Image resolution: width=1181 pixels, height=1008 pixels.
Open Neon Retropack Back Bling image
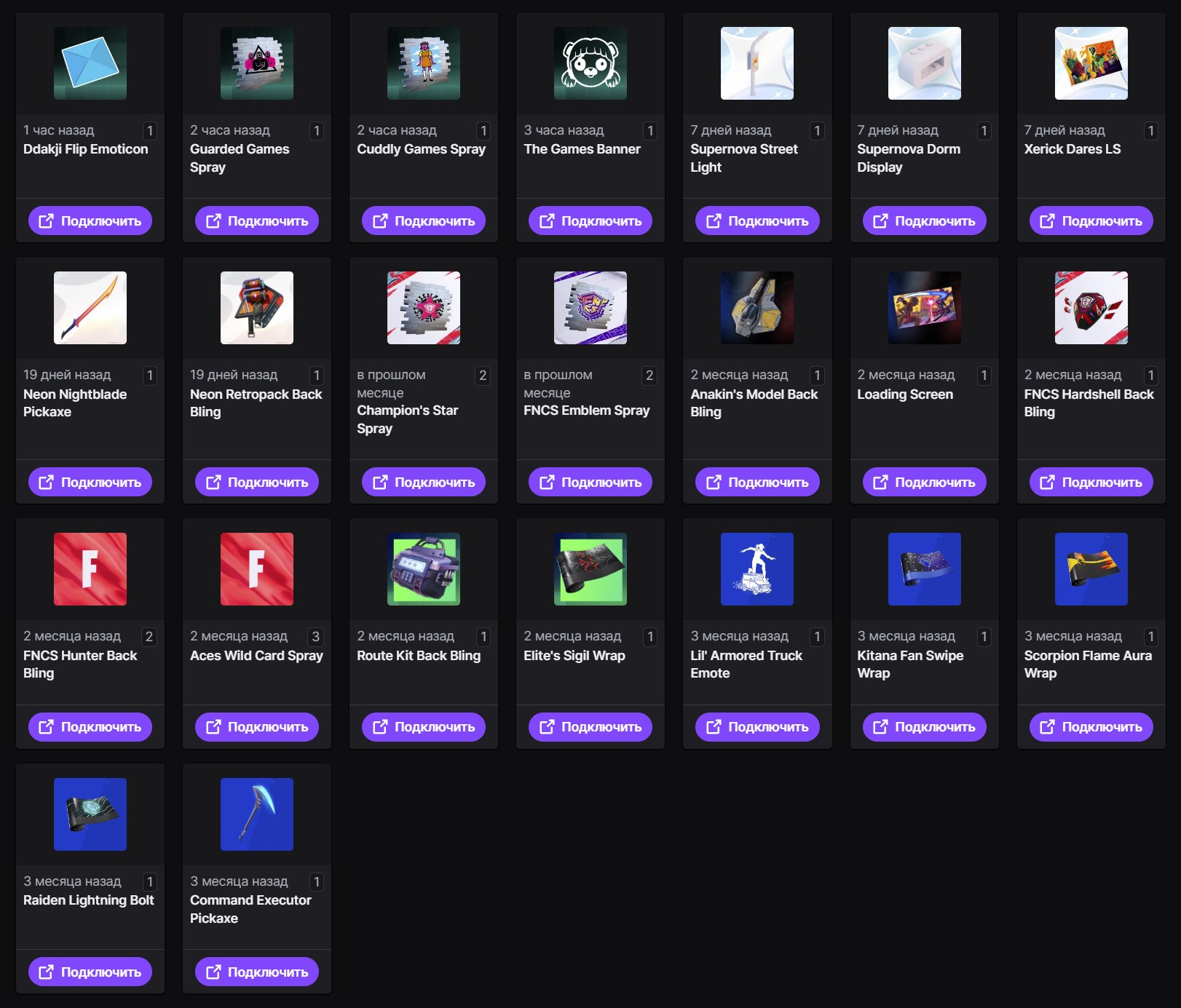pyautogui.click(x=257, y=308)
